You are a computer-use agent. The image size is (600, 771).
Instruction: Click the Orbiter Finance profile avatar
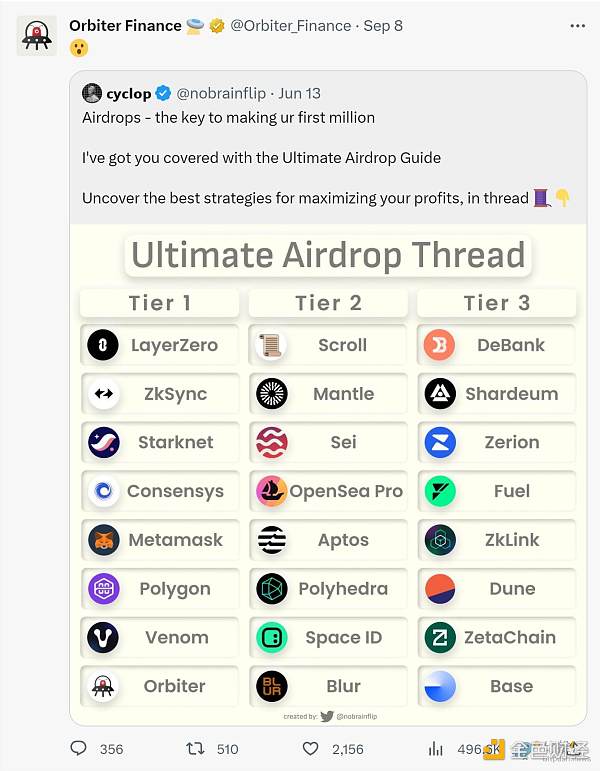[x=36, y=35]
